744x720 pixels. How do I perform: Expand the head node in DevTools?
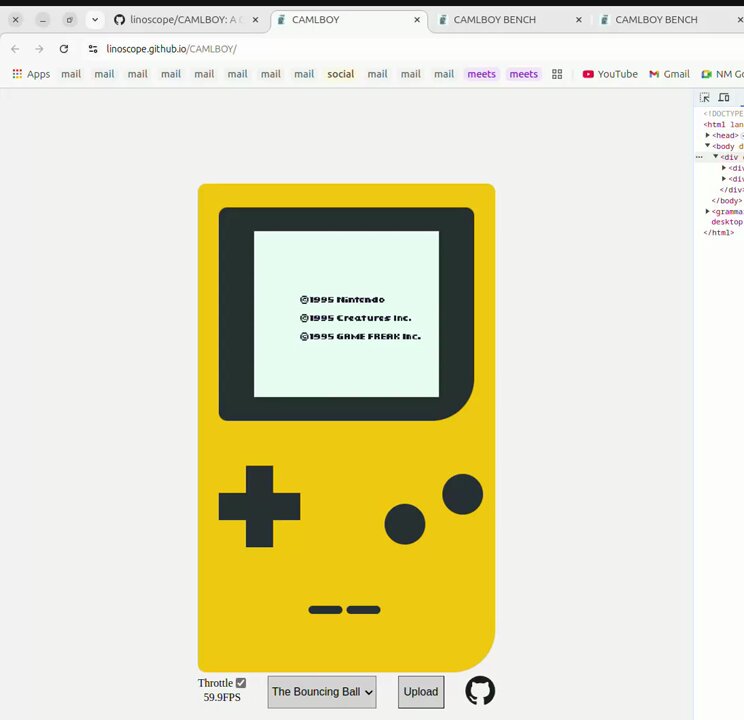pos(707,135)
